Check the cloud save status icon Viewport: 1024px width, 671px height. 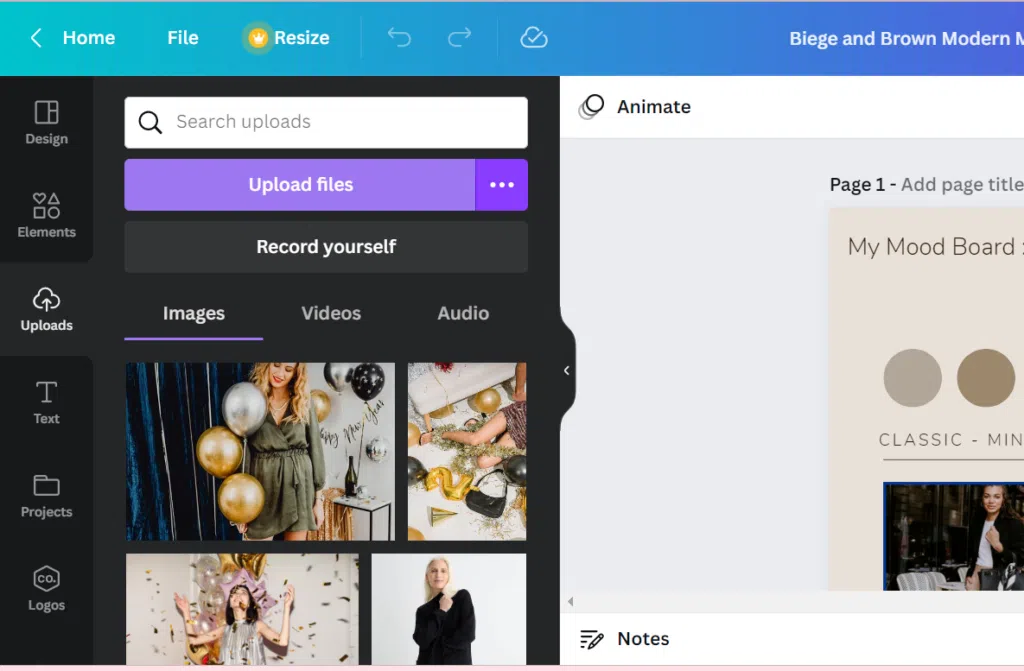(534, 38)
